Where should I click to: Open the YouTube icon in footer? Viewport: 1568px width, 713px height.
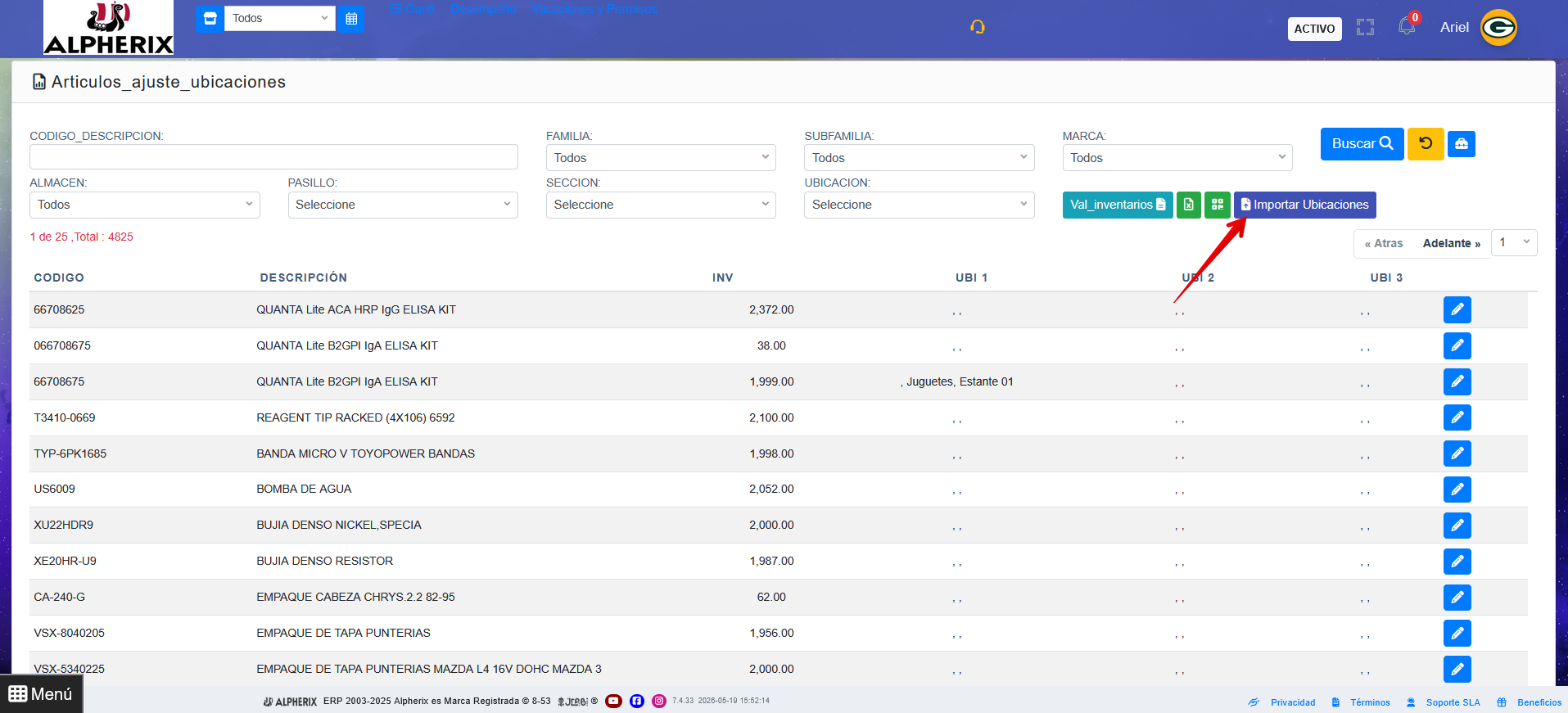pyautogui.click(x=614, y=701)
